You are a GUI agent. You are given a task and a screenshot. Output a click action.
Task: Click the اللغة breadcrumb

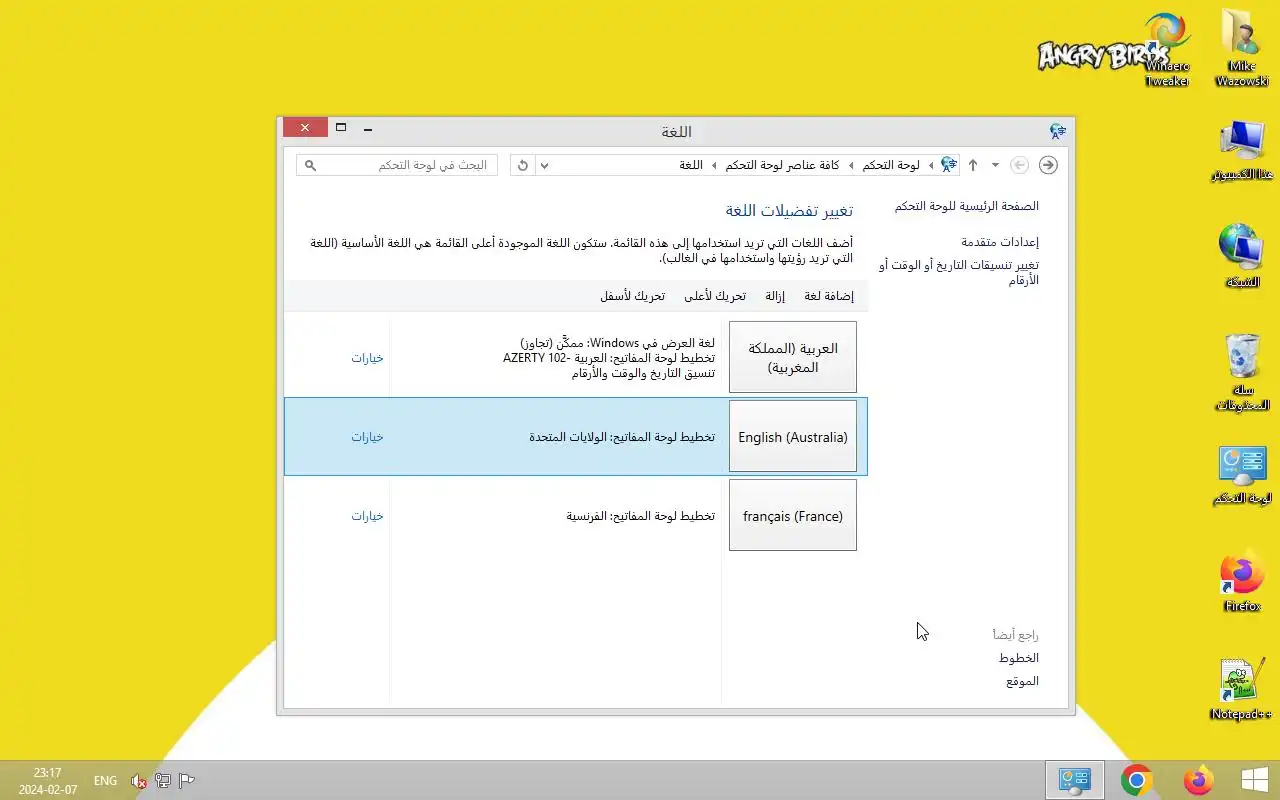pyautogui.click(x=692, y=165)
